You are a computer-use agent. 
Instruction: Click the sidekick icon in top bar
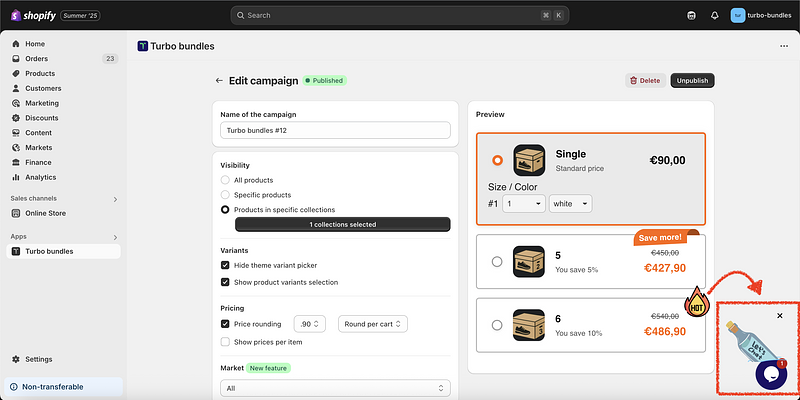(x=692, y=15)
